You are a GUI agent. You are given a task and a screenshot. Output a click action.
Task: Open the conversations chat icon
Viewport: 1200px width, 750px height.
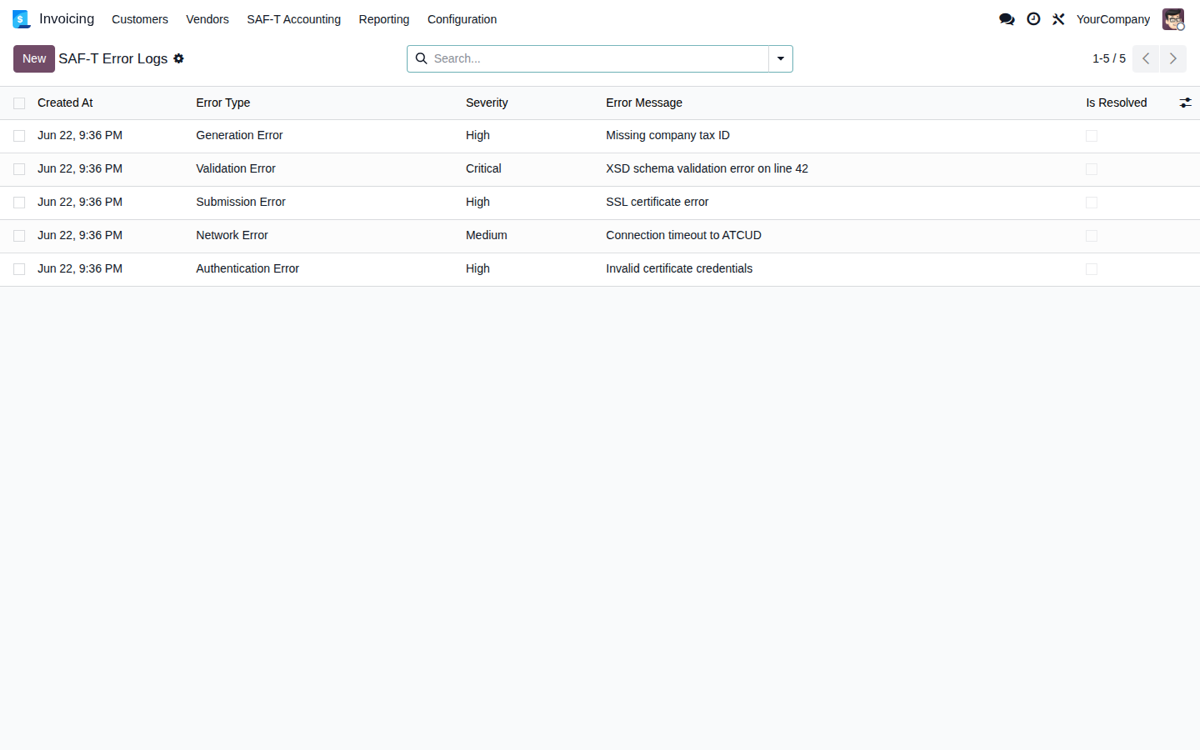tap(1007, 19)
